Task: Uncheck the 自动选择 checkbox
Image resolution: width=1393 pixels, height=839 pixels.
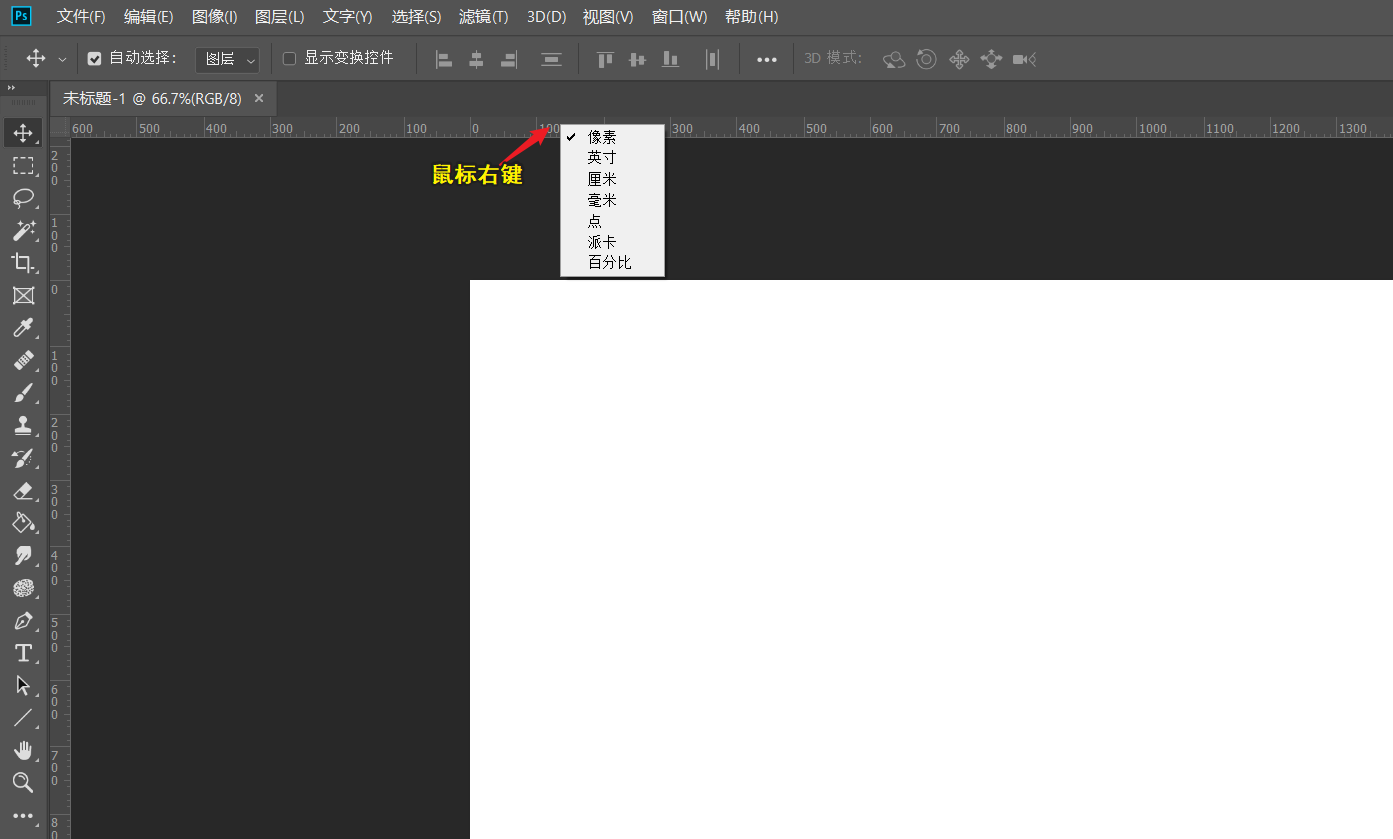Action: [95, 59]
